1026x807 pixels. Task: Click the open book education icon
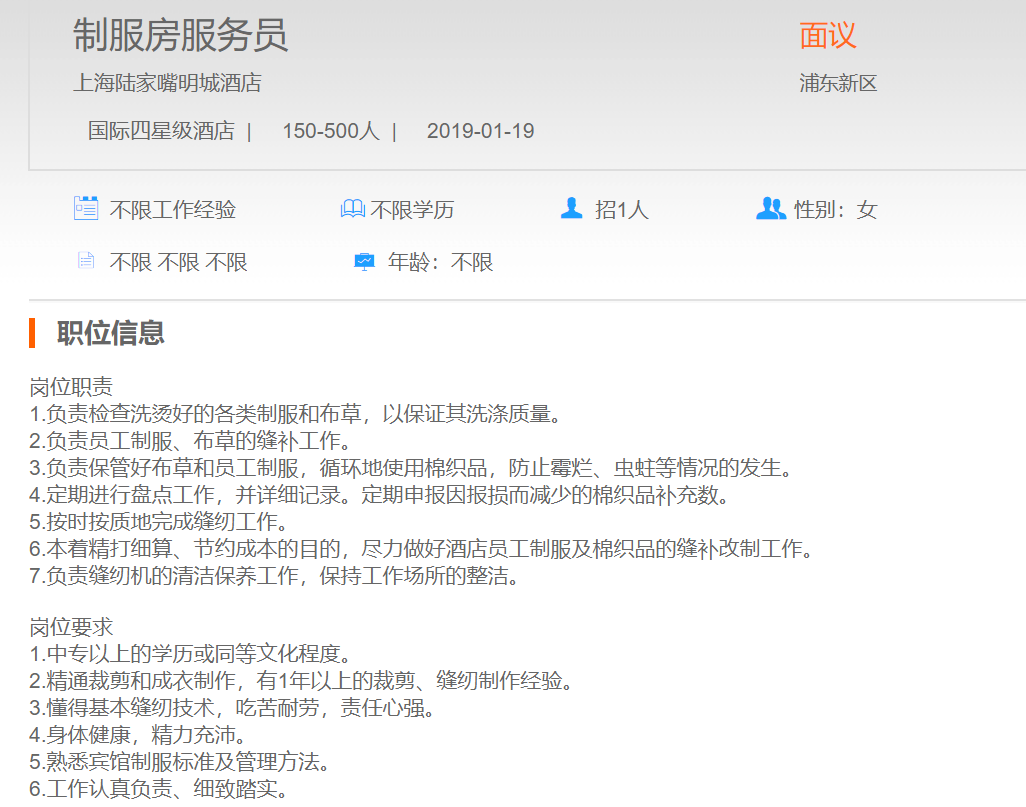pos(352,209)
